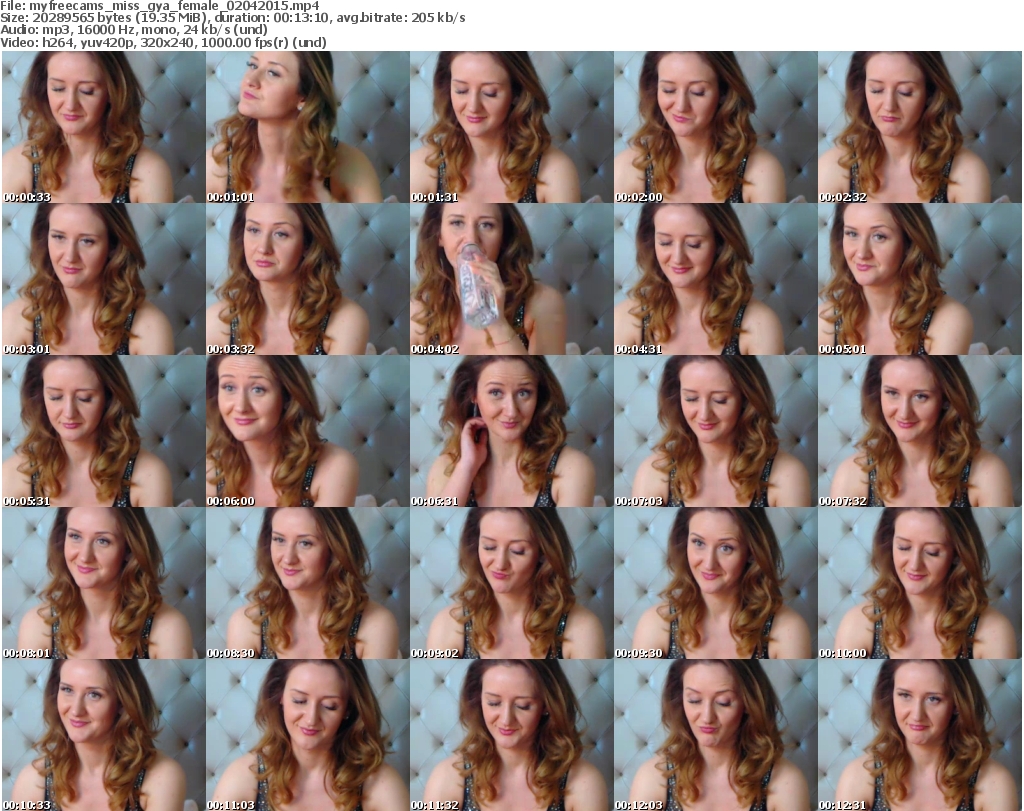1024x811 pixels.
Task: Select the last thumbnail at 00:12:31
Action: click(x=920, y=735)
